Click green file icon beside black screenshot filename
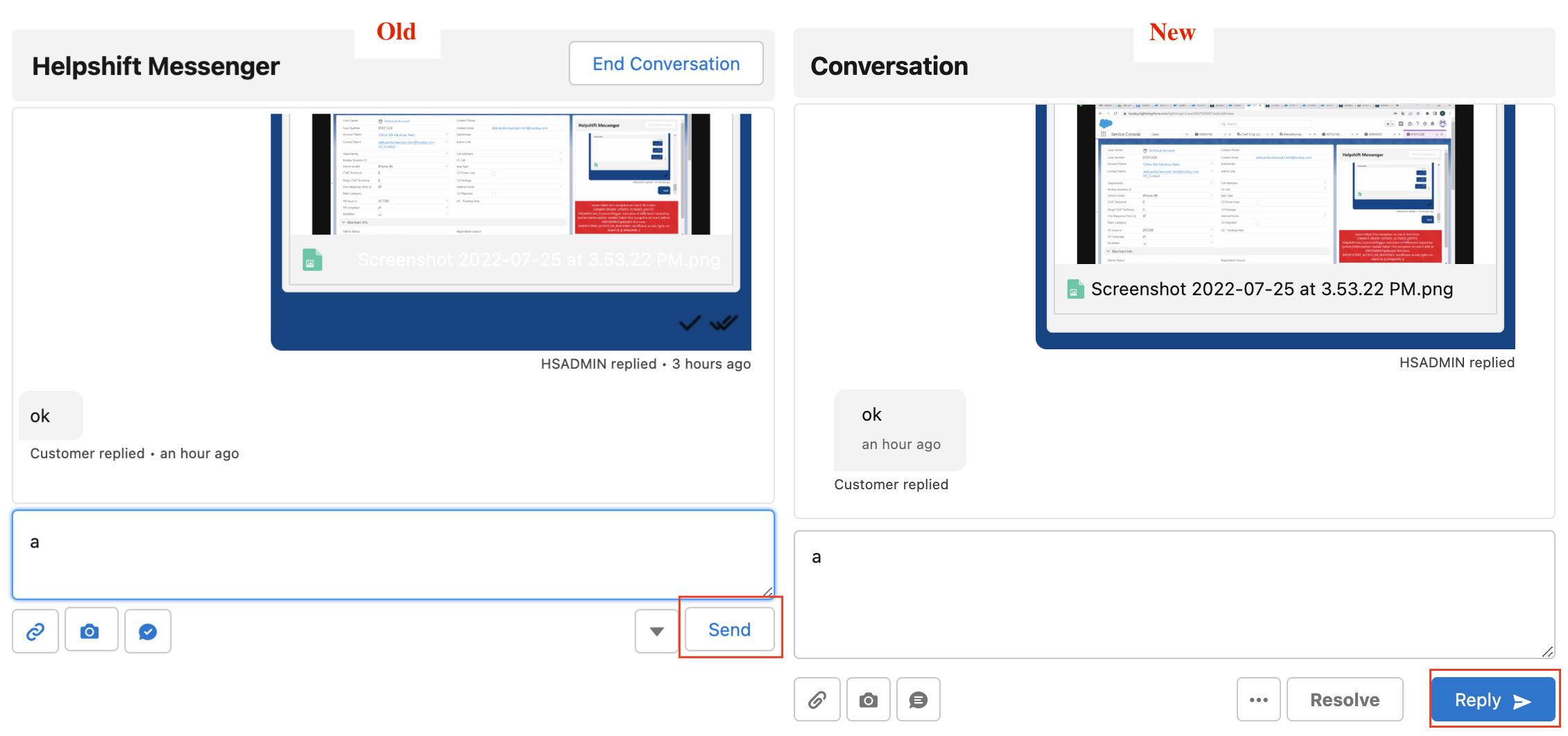The width and height of the screenshot is (1568, 736). (x=1075, y=289)
